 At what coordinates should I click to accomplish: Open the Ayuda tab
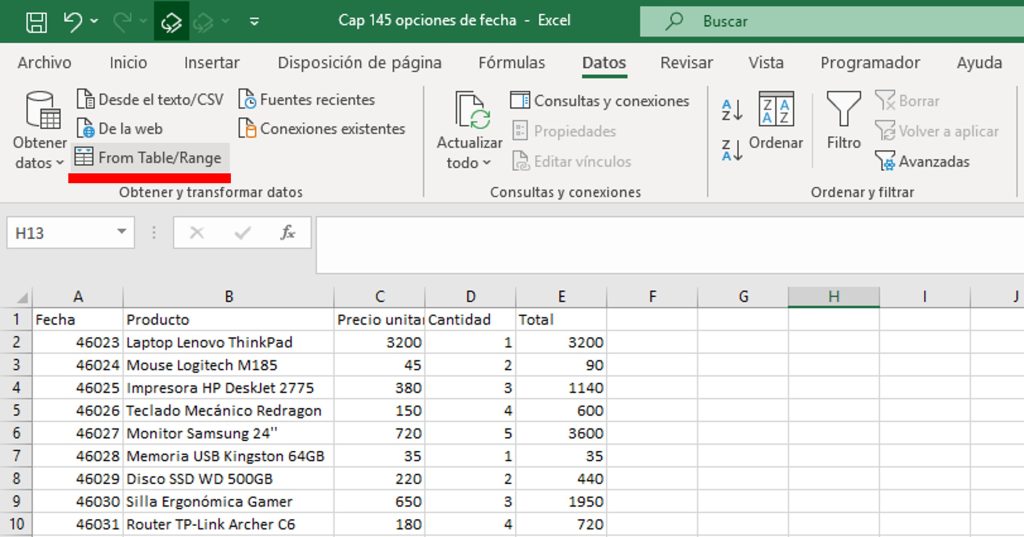979,63
